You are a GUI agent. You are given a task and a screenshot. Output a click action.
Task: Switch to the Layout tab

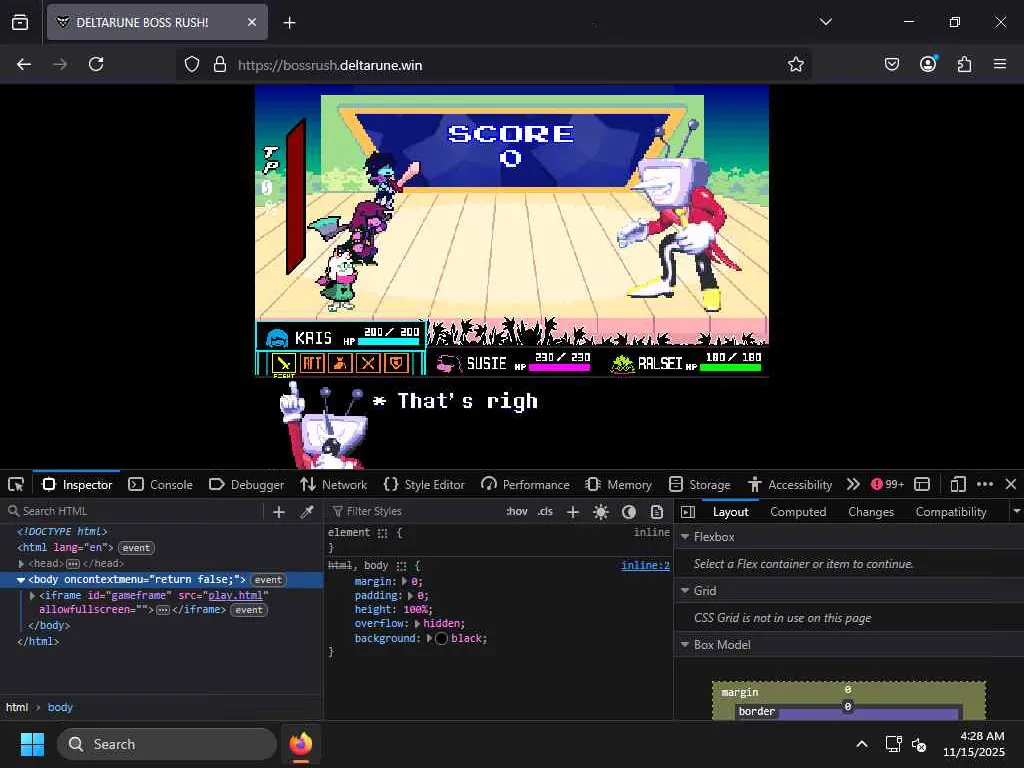coord(730,512)
